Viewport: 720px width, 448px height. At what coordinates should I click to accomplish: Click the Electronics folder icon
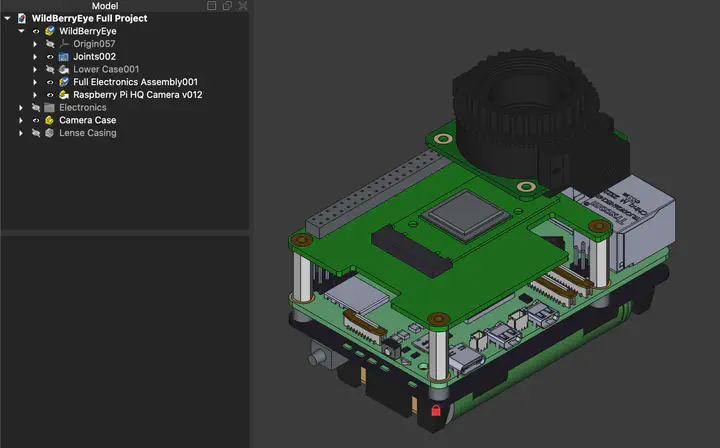49,107
